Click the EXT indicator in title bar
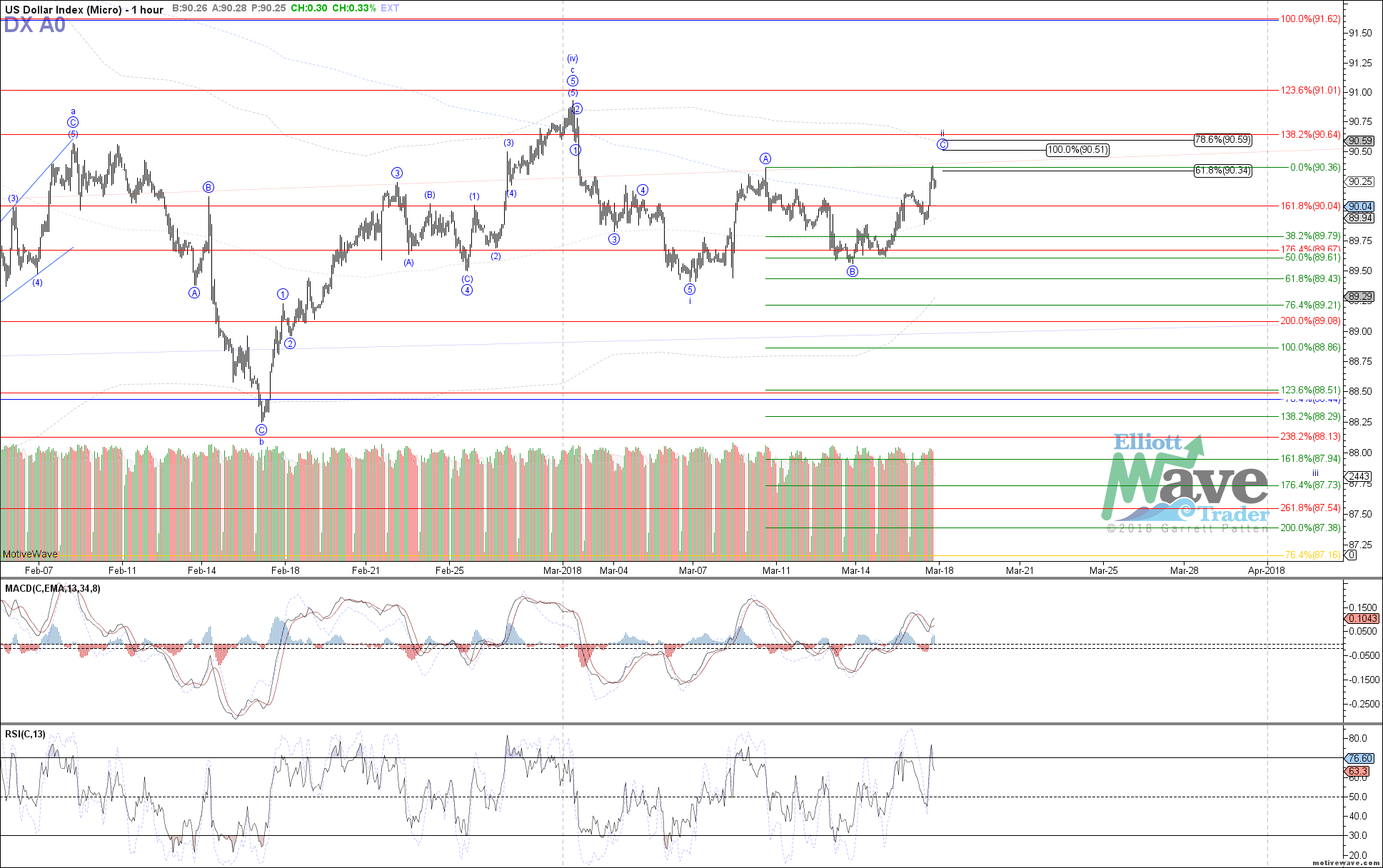This screenshot has width=1383, height=868. pos(390,9)
